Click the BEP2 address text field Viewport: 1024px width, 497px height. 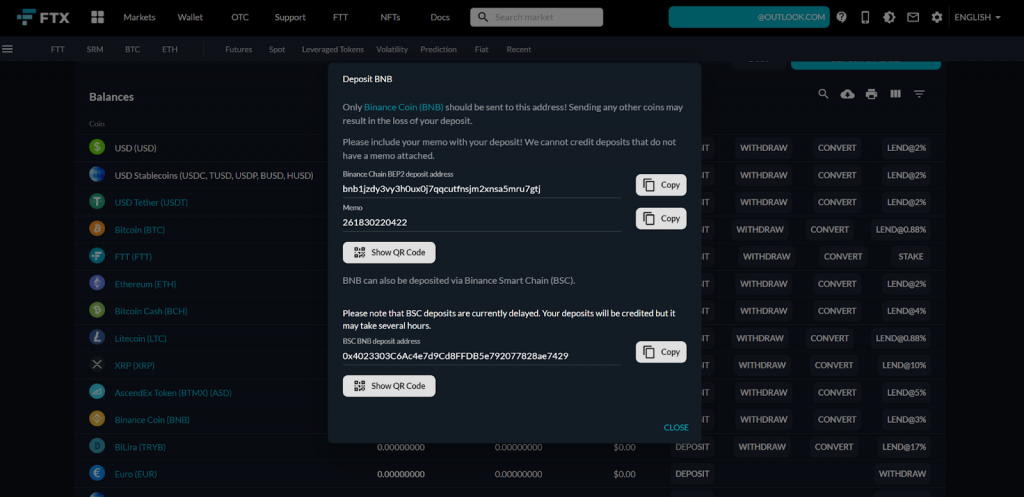481,189
